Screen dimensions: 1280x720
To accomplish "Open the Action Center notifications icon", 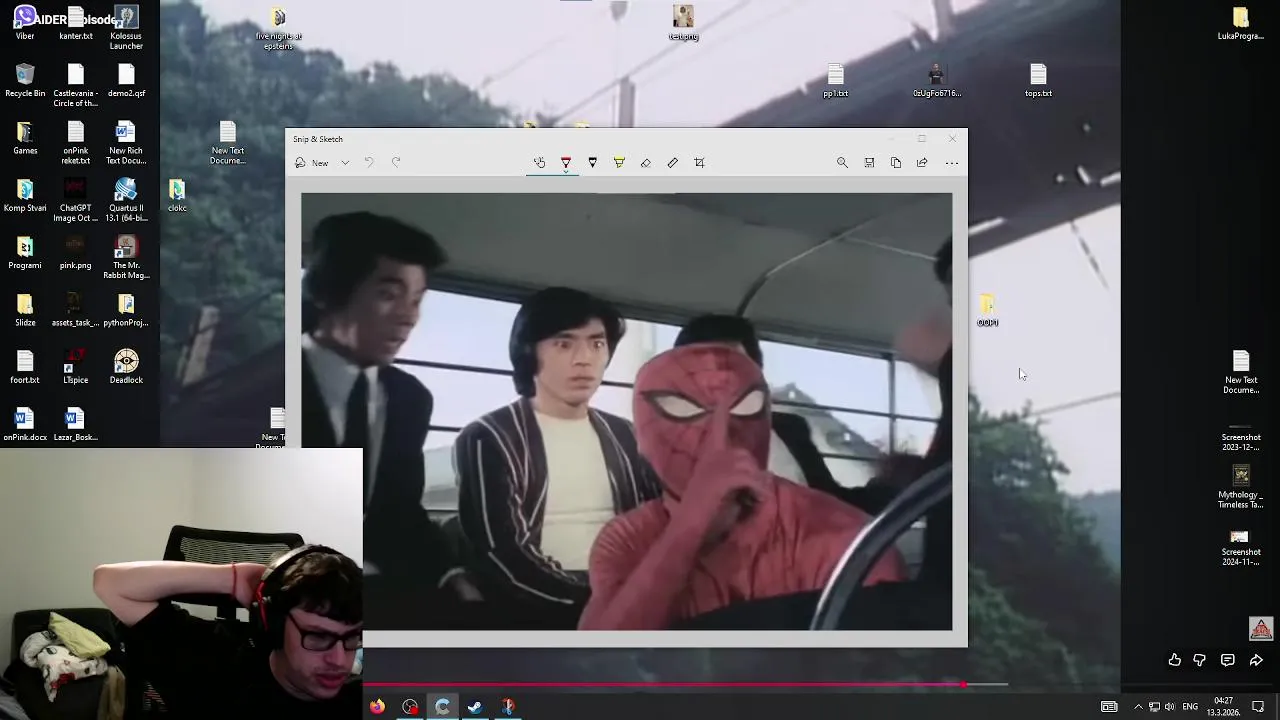I will point(1258,707).
